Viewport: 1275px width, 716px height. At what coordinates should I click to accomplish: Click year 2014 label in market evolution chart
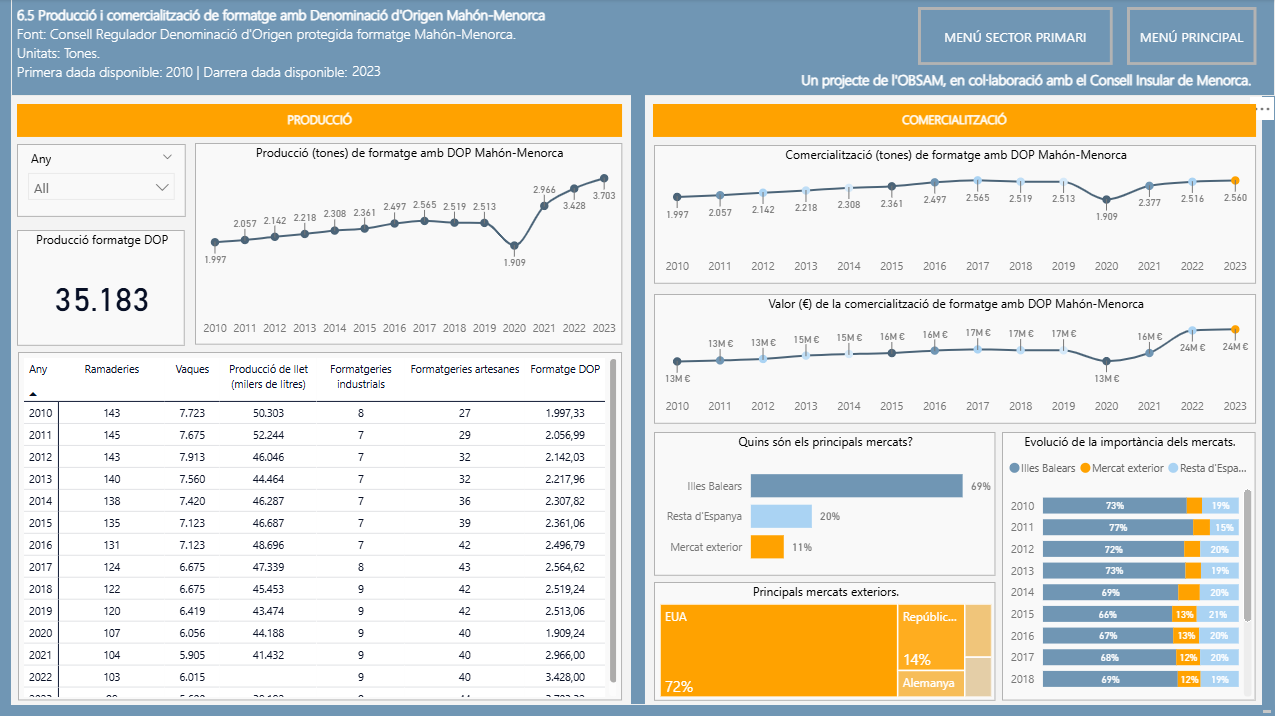(x=1023, y=592)
